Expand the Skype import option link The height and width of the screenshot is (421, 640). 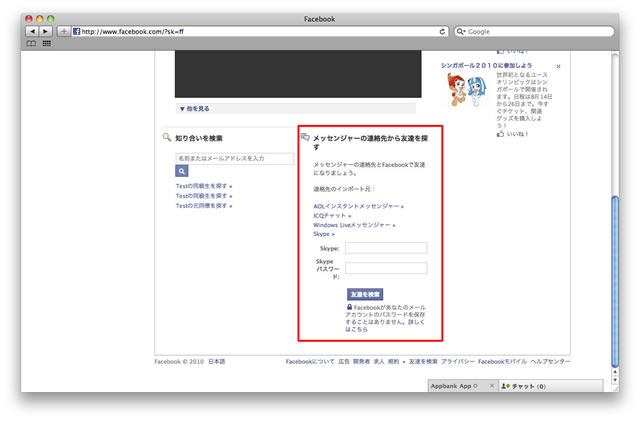(324, 234)
